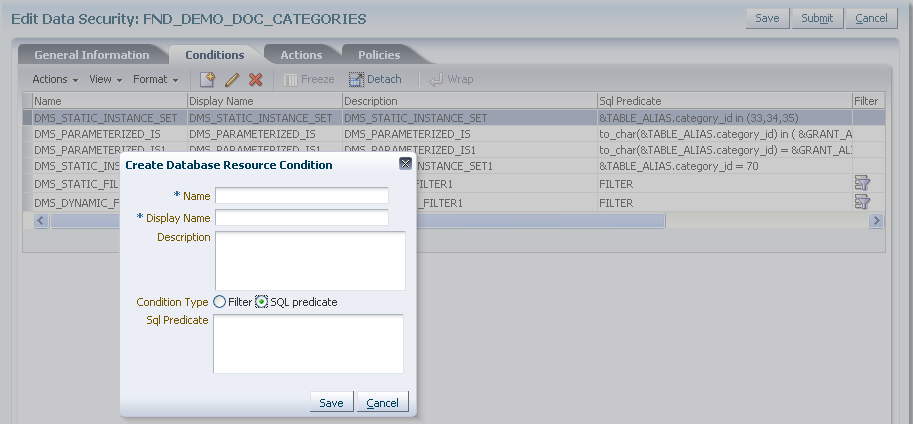This screenshot has width=913, height=424.
Task: Click filter icon in DMS_DYNAMIC_F row
Action: click(862, 202)
